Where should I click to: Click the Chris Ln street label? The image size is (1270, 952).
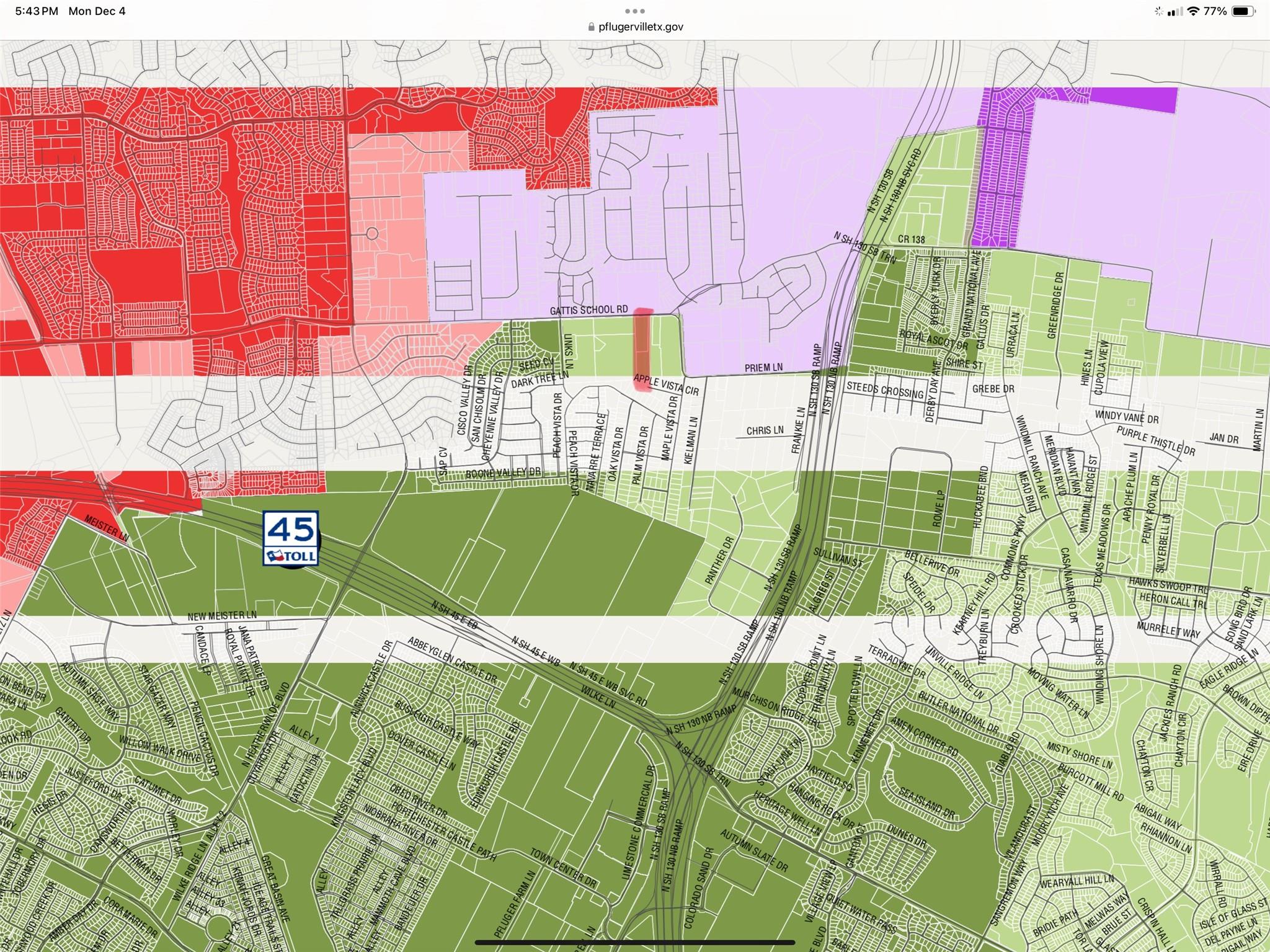coord(765,430)
